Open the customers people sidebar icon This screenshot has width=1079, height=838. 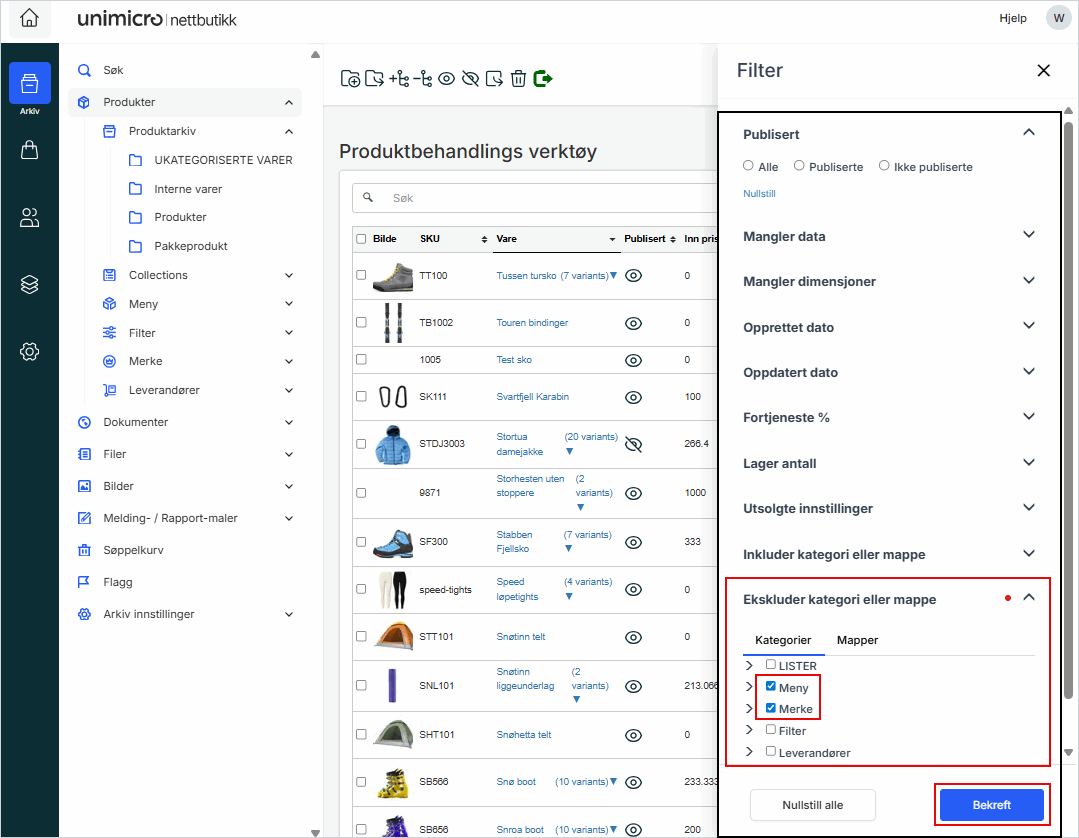30,217
